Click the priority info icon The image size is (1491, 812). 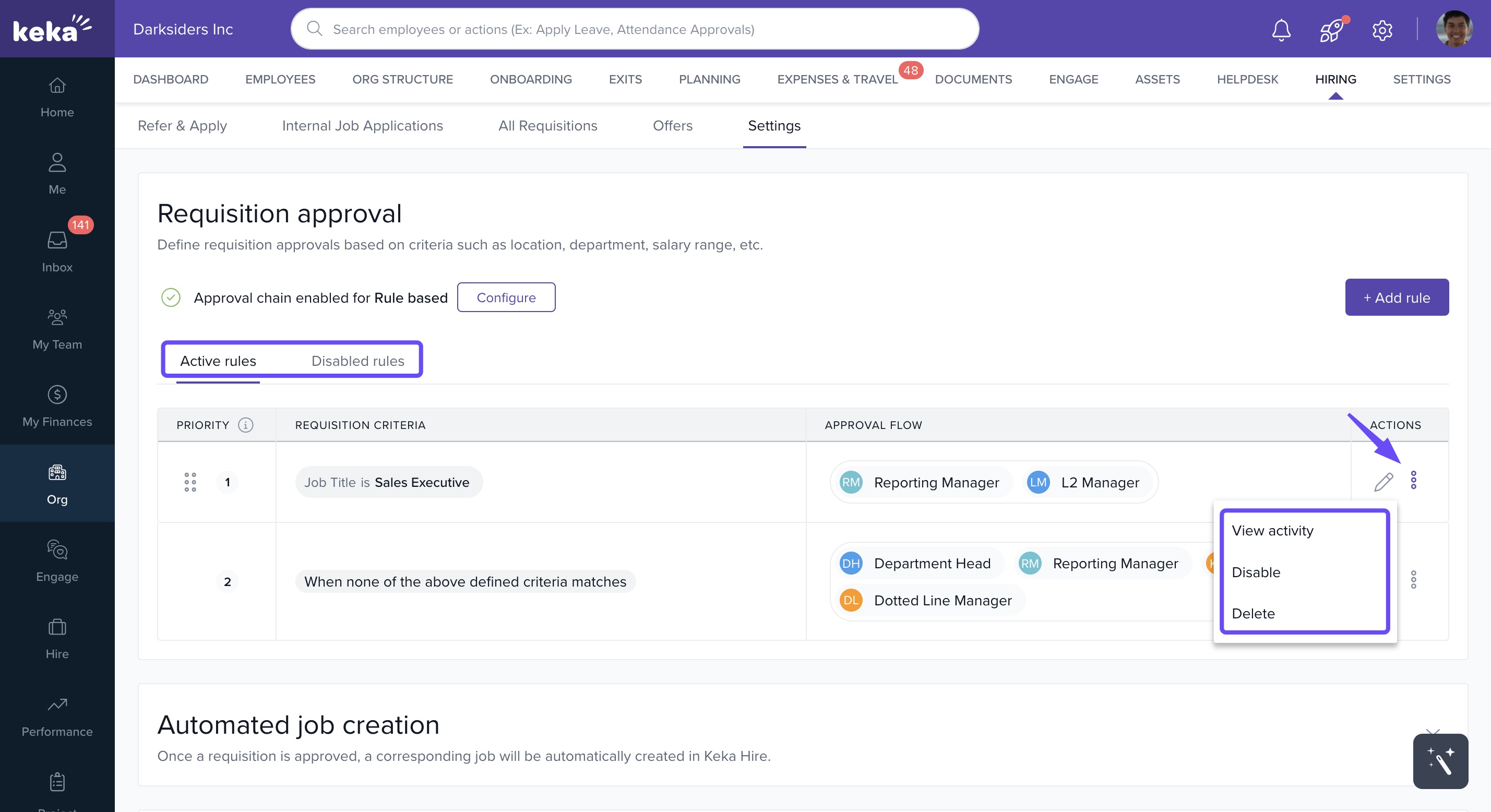[245, 425]
